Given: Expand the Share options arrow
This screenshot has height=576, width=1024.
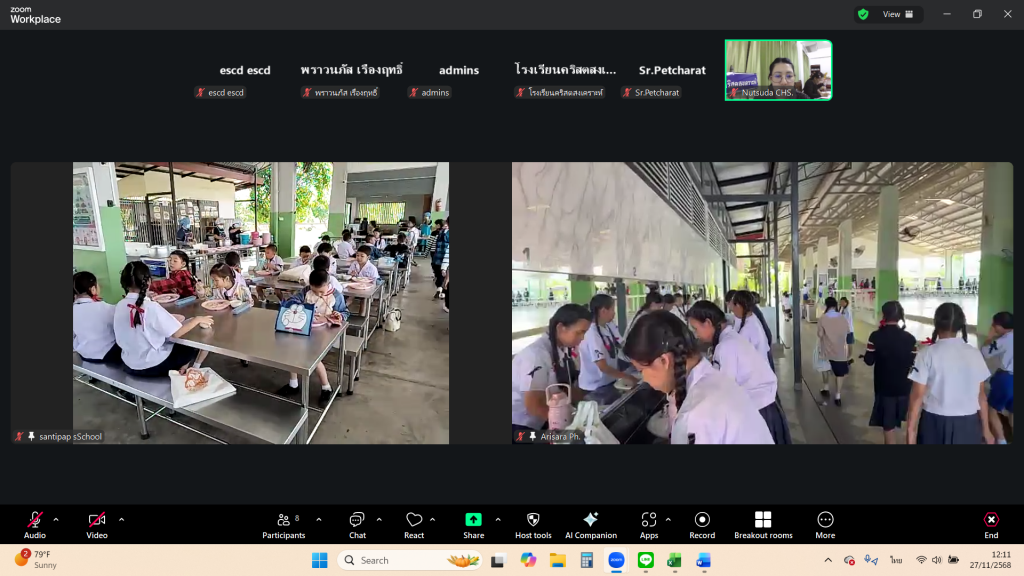Looking at the screenshot, I should (x=497, y=520).
